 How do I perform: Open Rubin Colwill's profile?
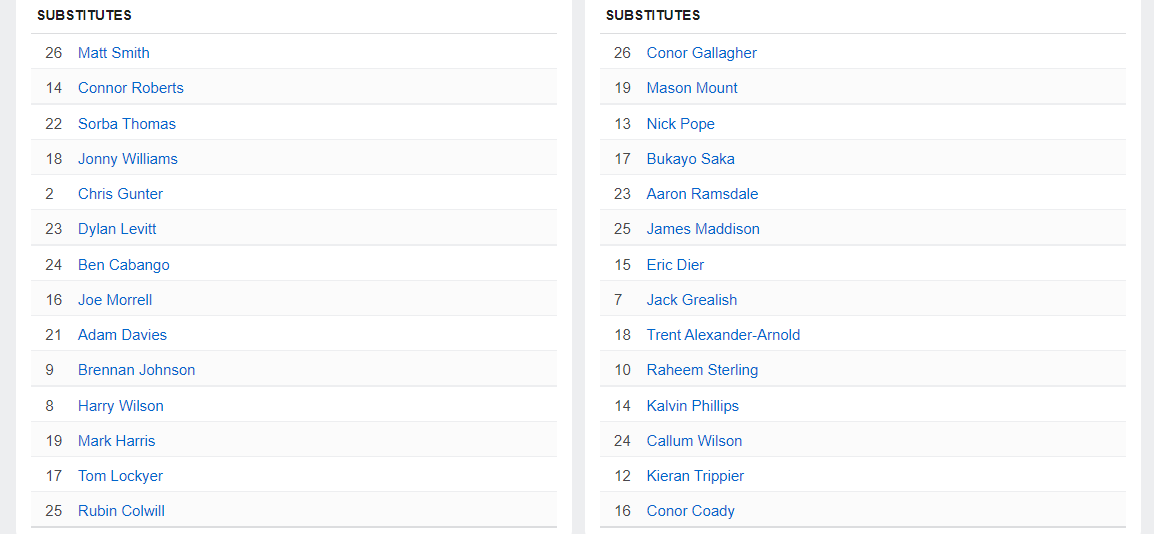(x=121, y=511)
